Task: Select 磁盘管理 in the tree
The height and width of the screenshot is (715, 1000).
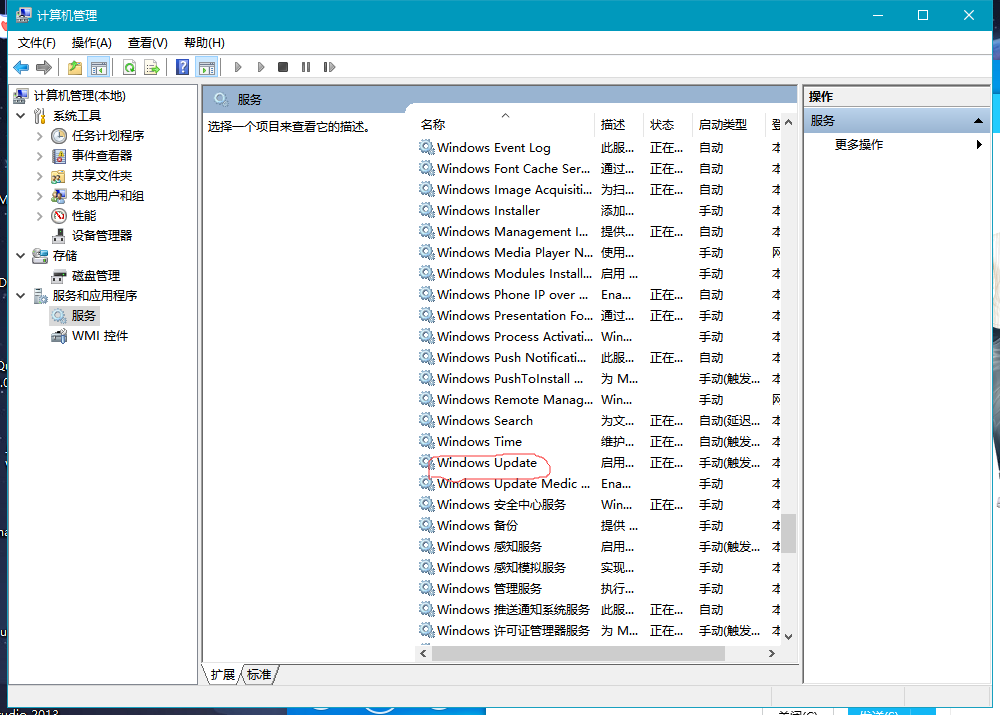Action: 96,276
